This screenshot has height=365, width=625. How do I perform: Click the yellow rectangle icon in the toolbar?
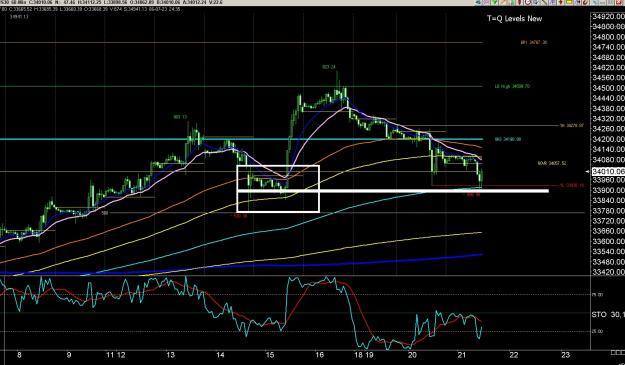point(569,2)
